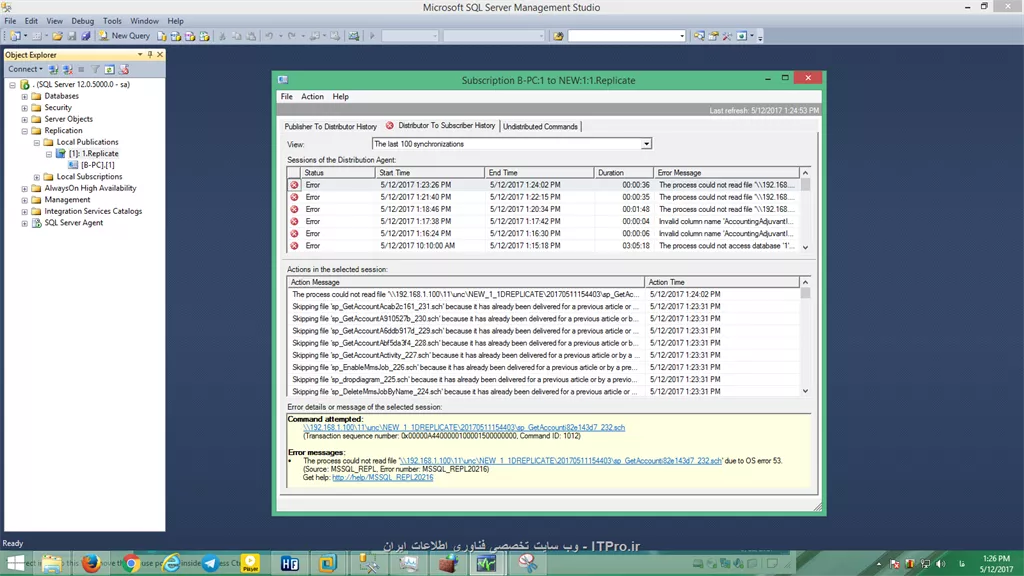1024x576 pixels.
Task: Sort sessions by Duration column
Action: [623, 173]
